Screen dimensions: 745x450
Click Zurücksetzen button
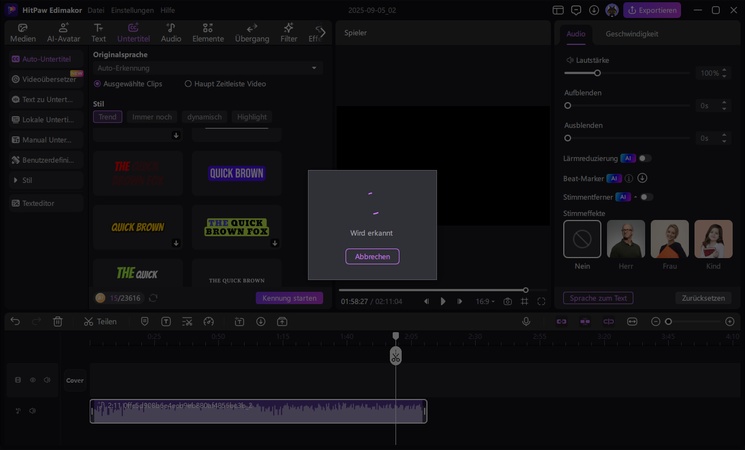click(x=703, y=298)
